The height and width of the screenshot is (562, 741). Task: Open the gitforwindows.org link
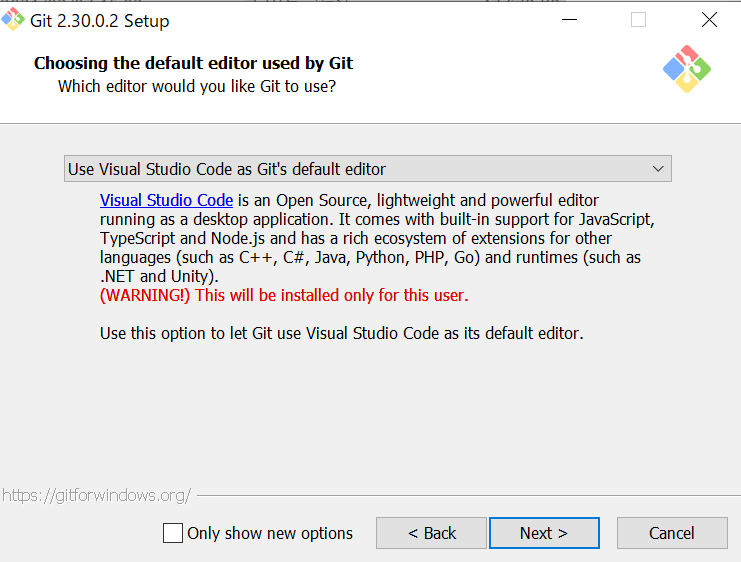pos(96,495)
